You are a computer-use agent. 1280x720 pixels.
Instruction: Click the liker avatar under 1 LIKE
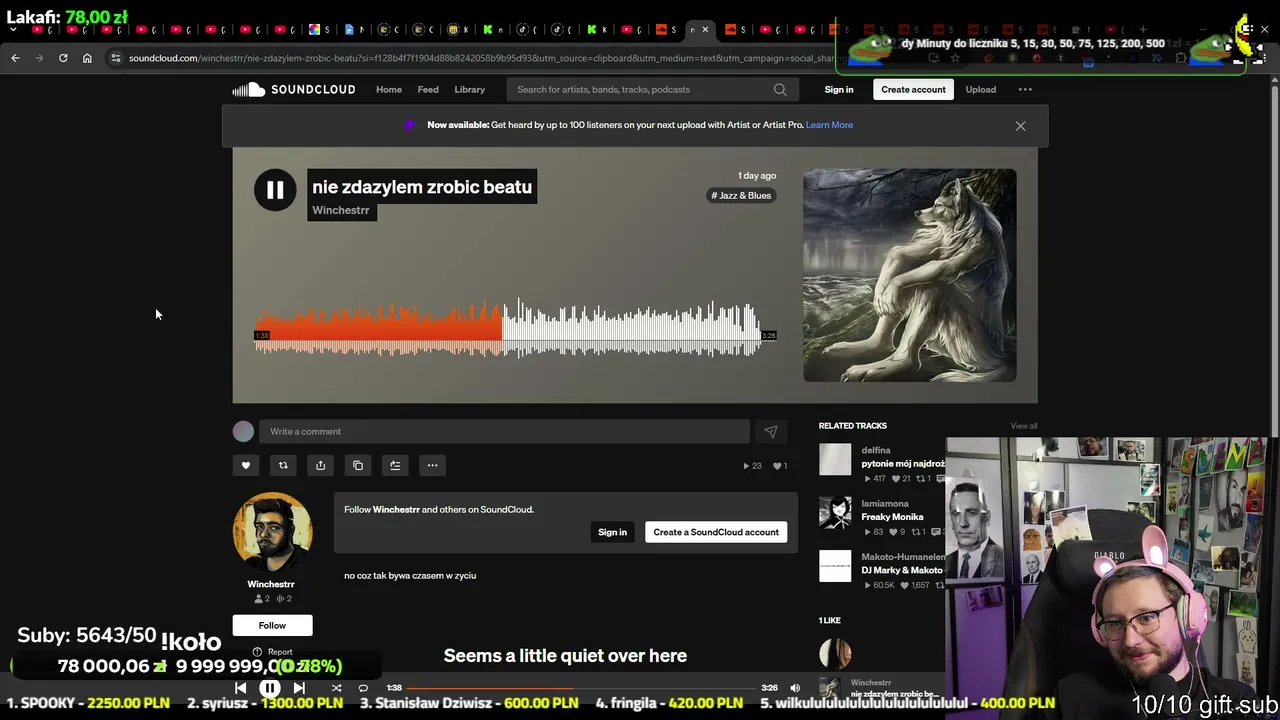(x=835, y=653)
